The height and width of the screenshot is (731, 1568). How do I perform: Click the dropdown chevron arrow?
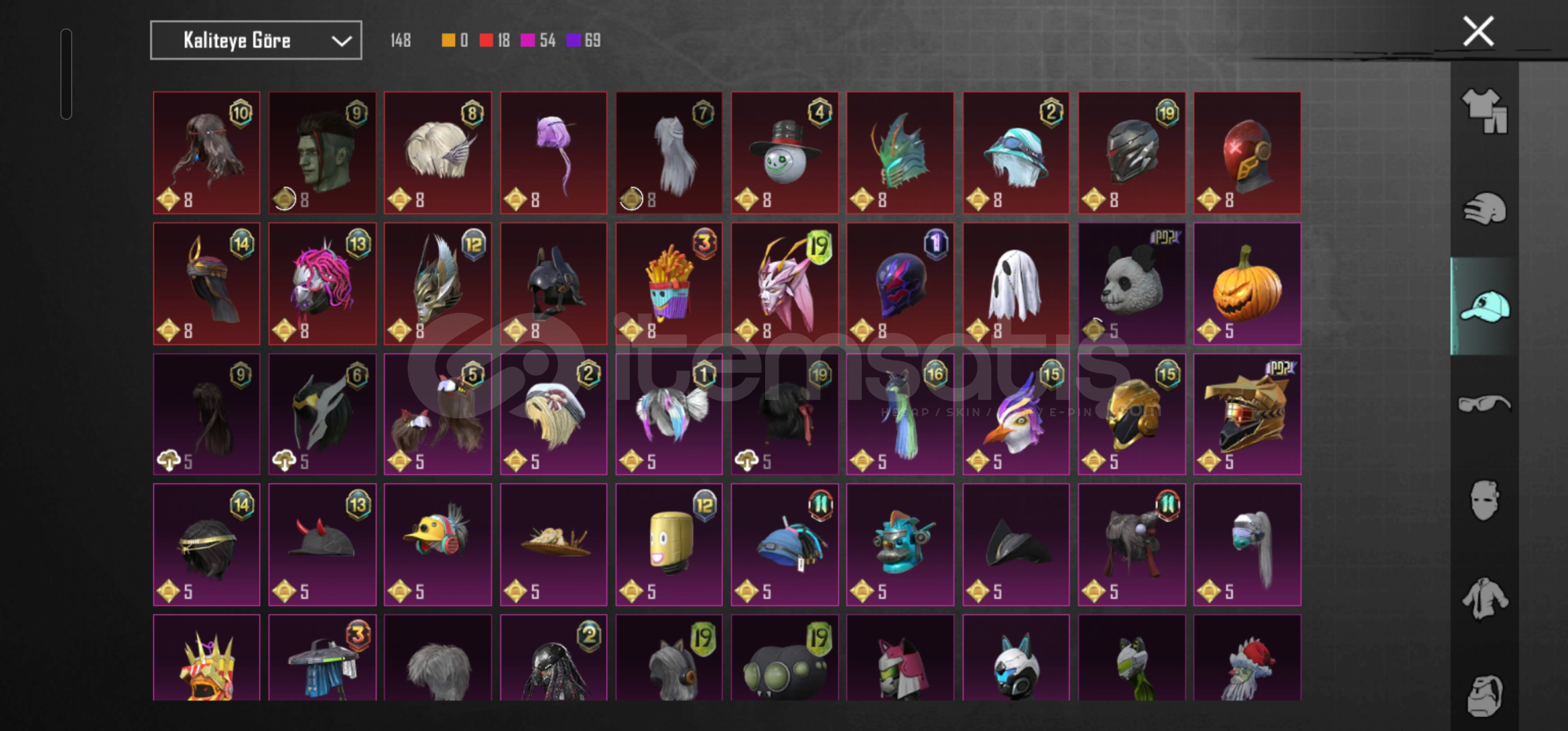tap(341, 41)
